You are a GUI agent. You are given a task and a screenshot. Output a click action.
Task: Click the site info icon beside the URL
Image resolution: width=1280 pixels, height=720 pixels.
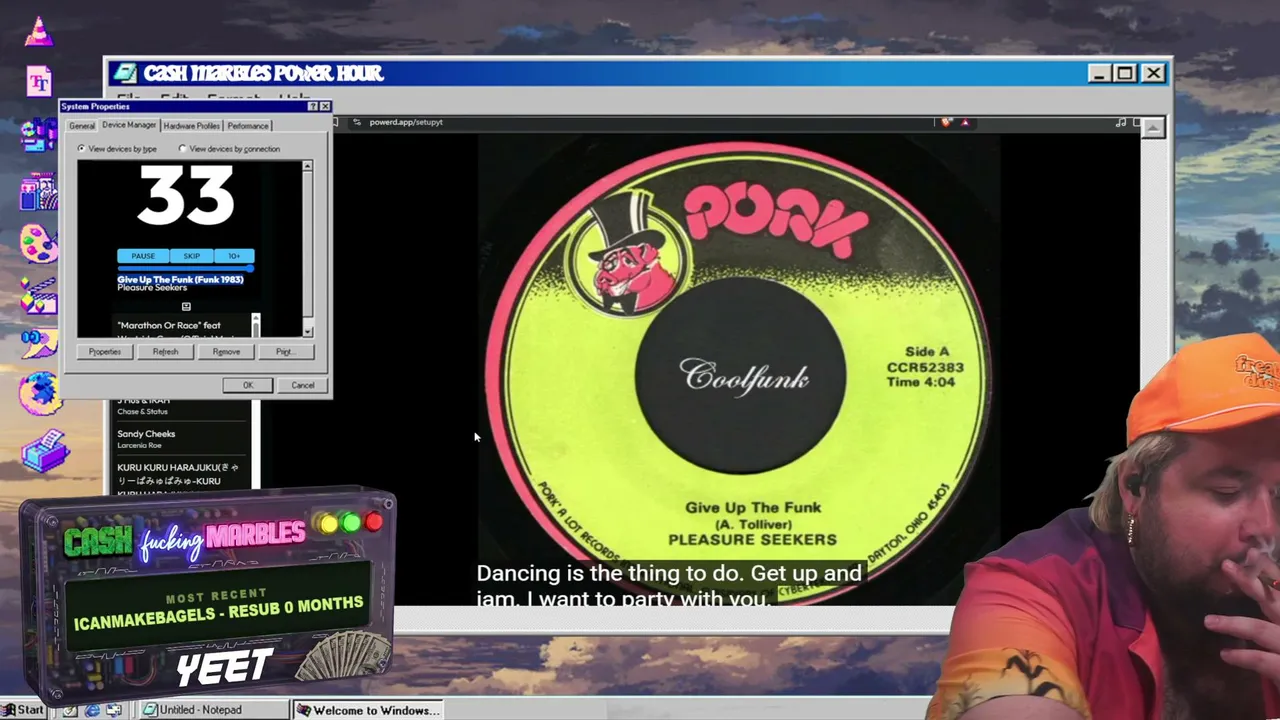tap(357, 122)
